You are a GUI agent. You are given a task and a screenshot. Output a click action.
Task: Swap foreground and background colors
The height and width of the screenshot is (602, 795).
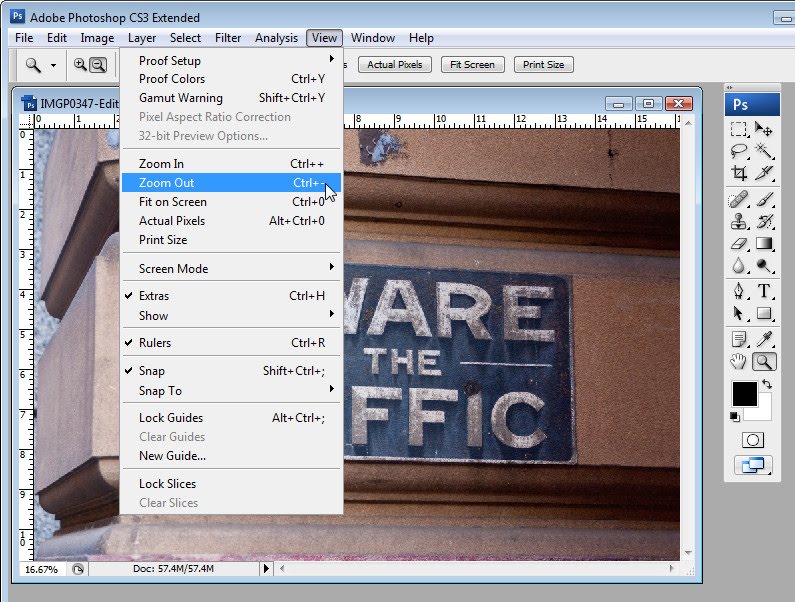(x=767, y=384)
